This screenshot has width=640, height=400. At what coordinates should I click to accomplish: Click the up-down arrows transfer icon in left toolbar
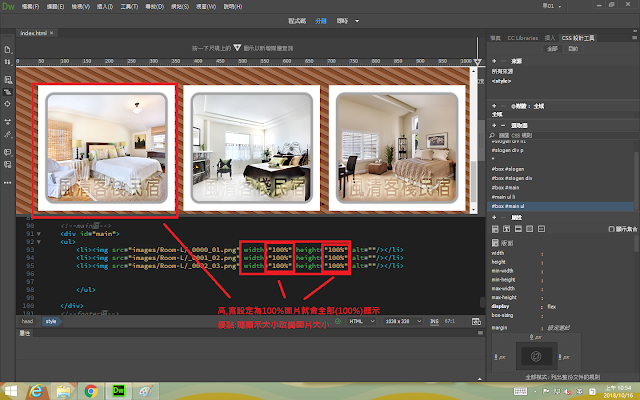pyautogui.click(x=7, y=62)
